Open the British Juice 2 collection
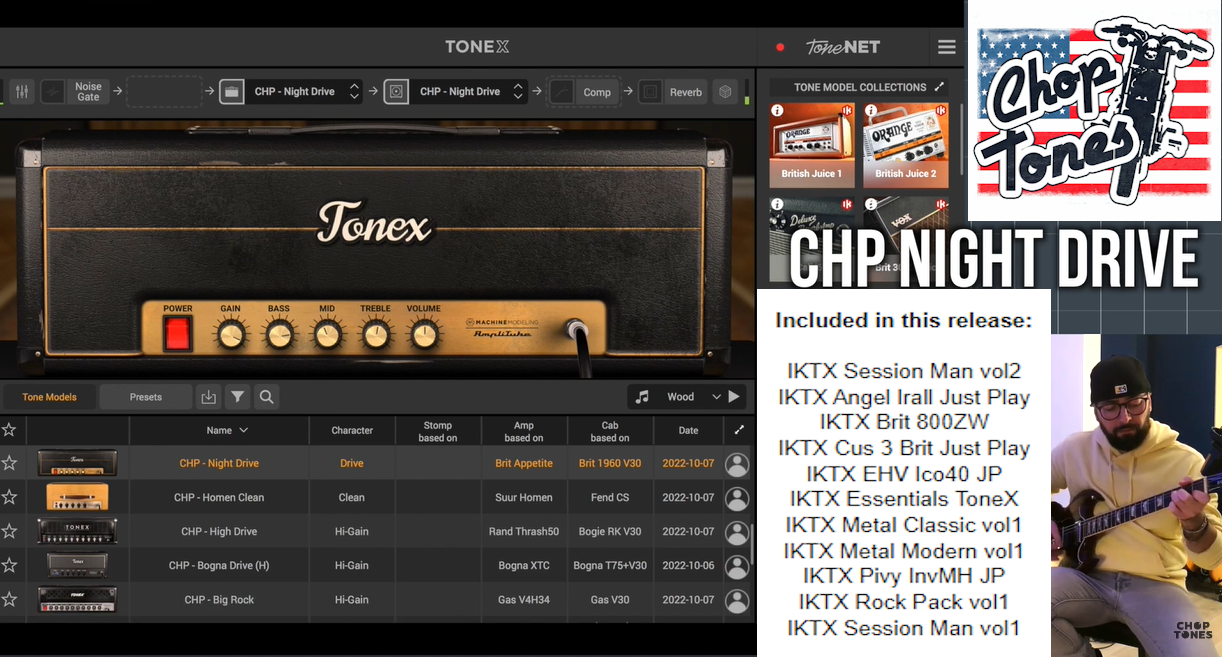The width and height of the screenshot is (1222, 657). pos(906,146)
